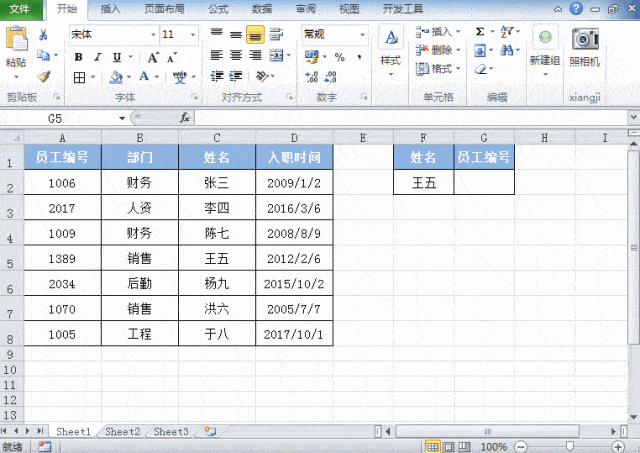Image resolution: width=640 pixels, height=453 pixels.
Task: Expand the 格式 cells dropdown
Action: pos(458,69)
